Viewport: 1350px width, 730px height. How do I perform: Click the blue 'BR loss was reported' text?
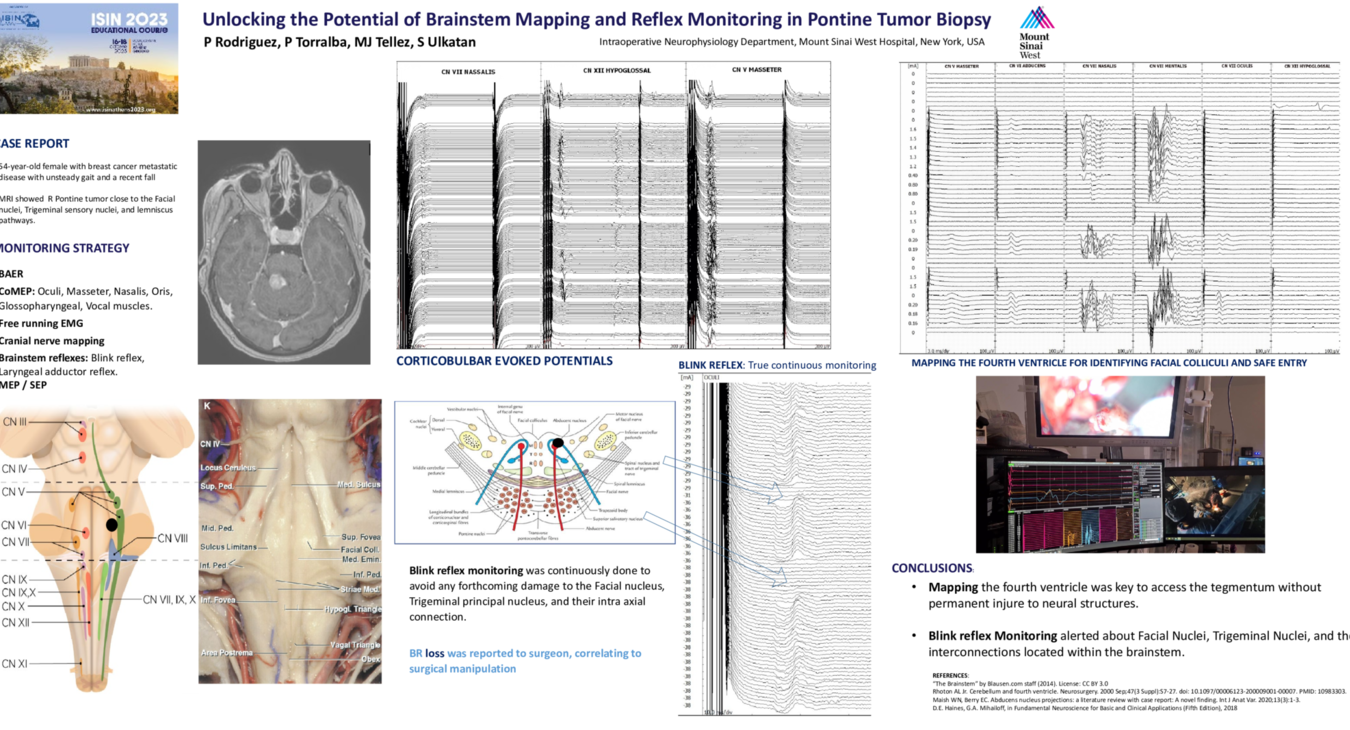pyautogui.click(x=525, y=660)
